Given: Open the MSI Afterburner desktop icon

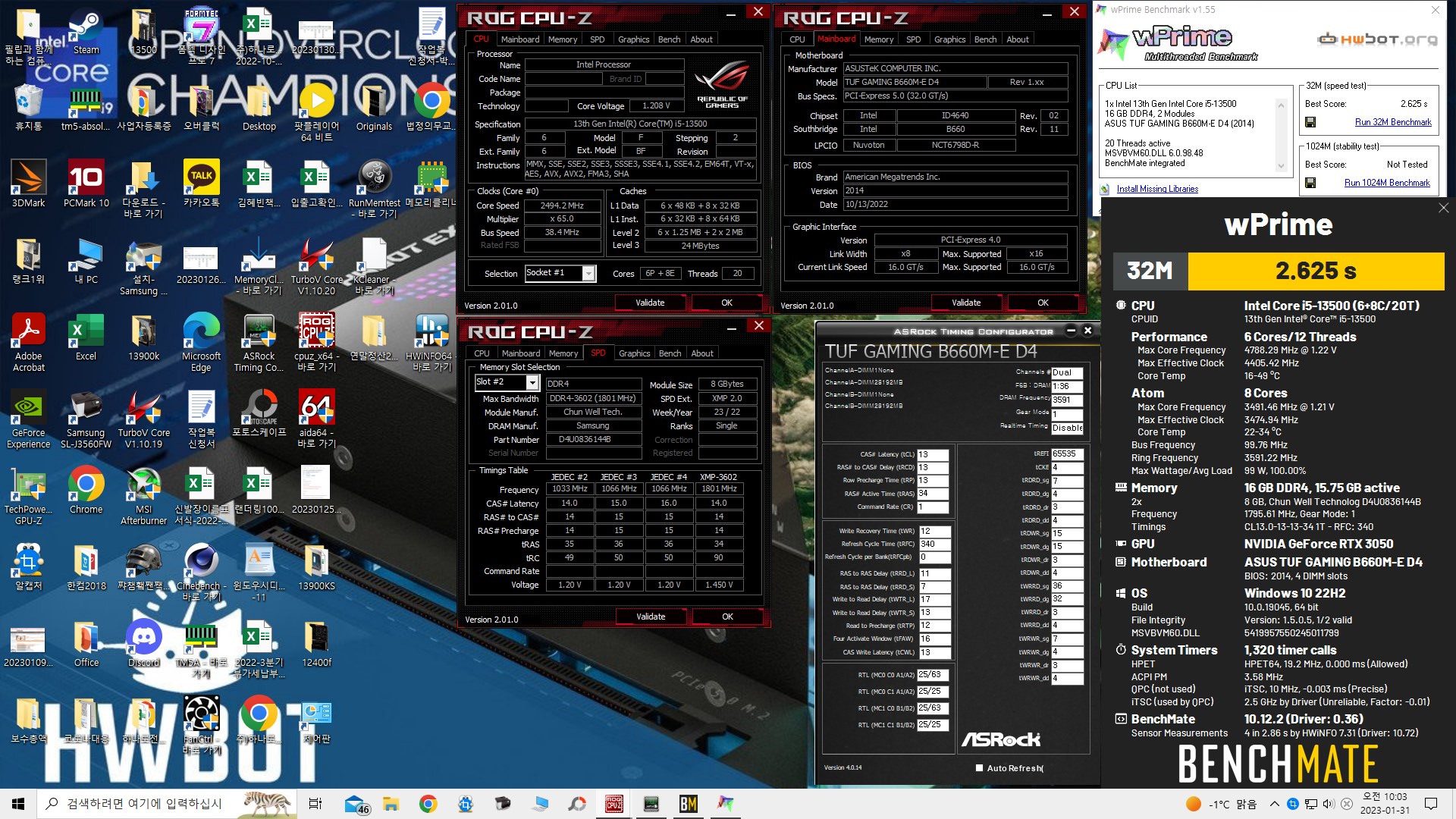Looking at the screenshot, I should click(x=143, y=496).
